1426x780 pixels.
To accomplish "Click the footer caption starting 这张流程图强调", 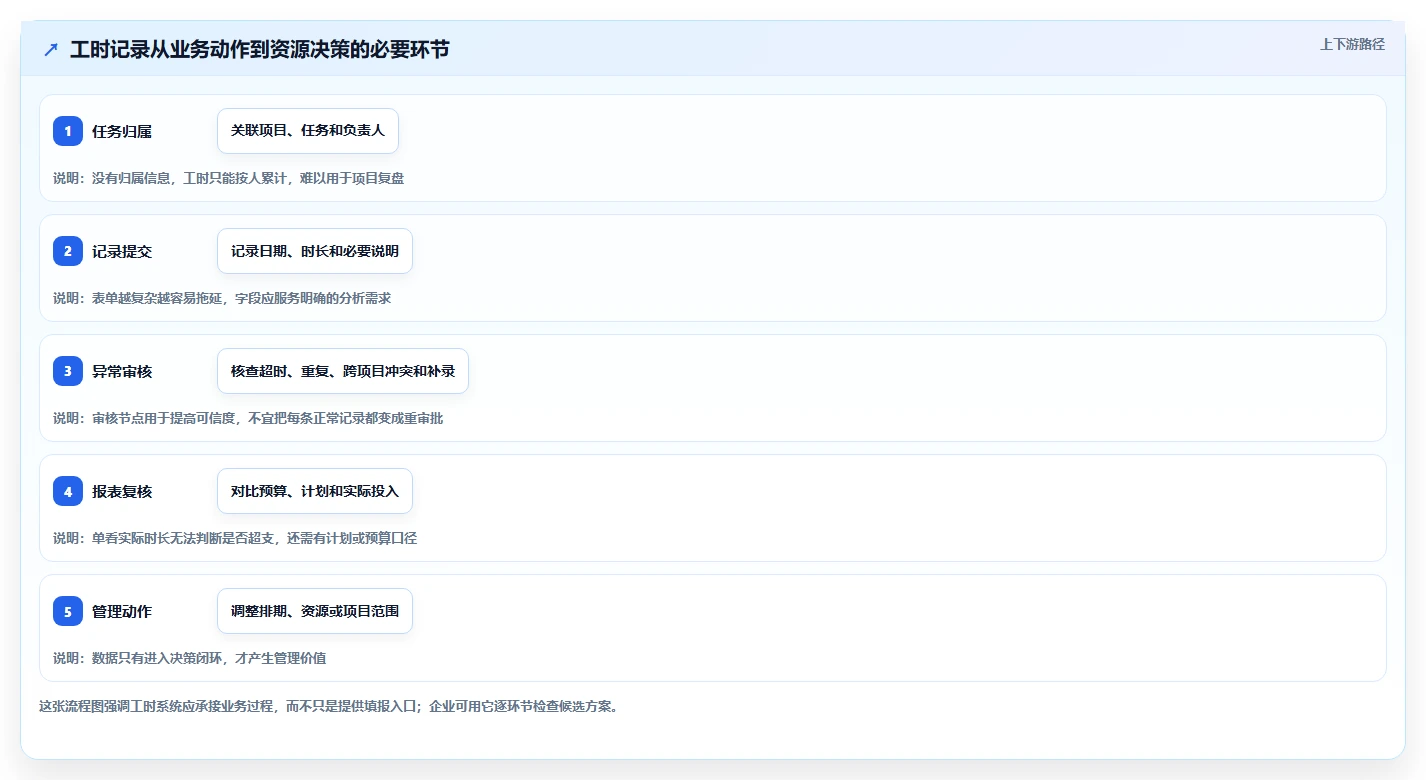I will (x=329, y=706).
